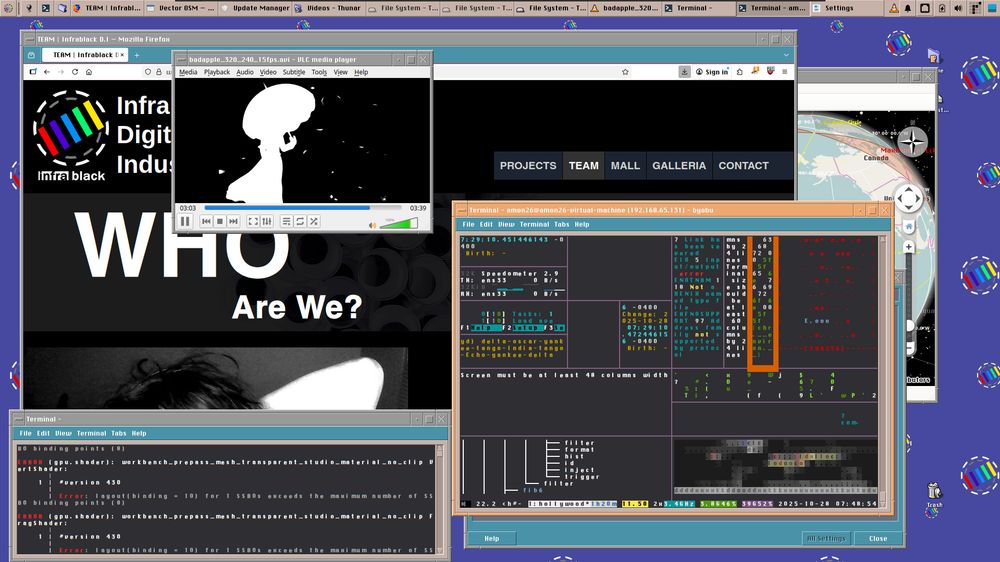Click the notification bell in system tray

(908, 8)
